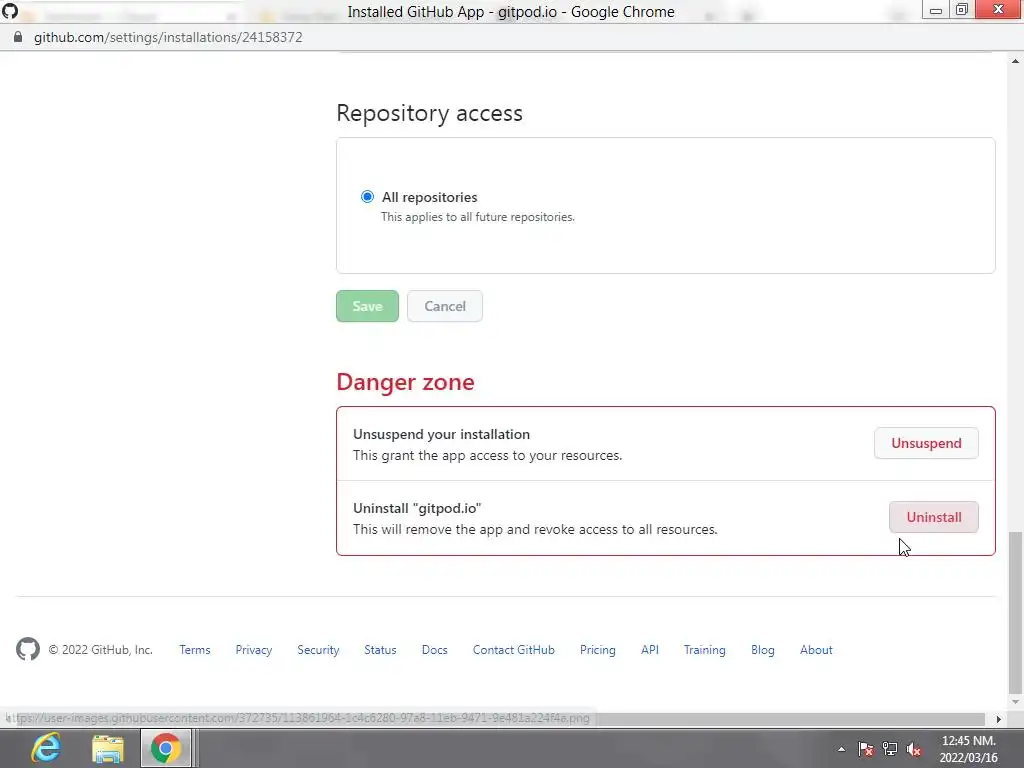This screenshot has width=1024, height=768.
Task: Open the Pricing footer link
Action: (598, 650)
